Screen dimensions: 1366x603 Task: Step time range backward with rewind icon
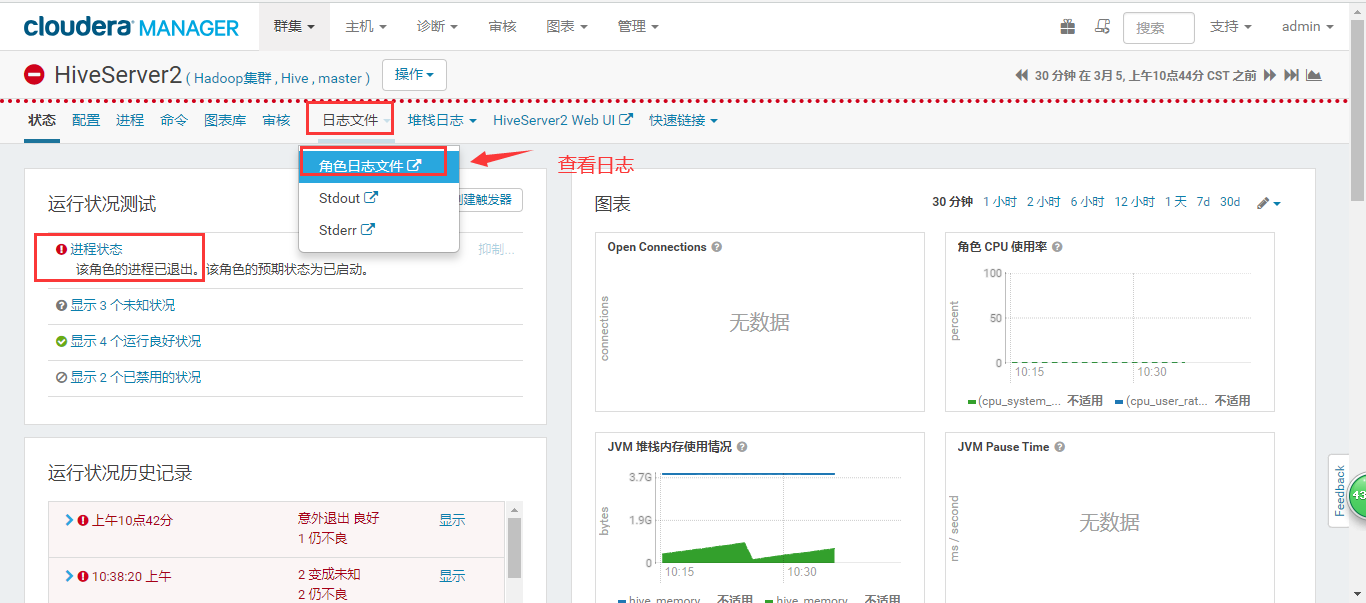tap(1021, 75)
